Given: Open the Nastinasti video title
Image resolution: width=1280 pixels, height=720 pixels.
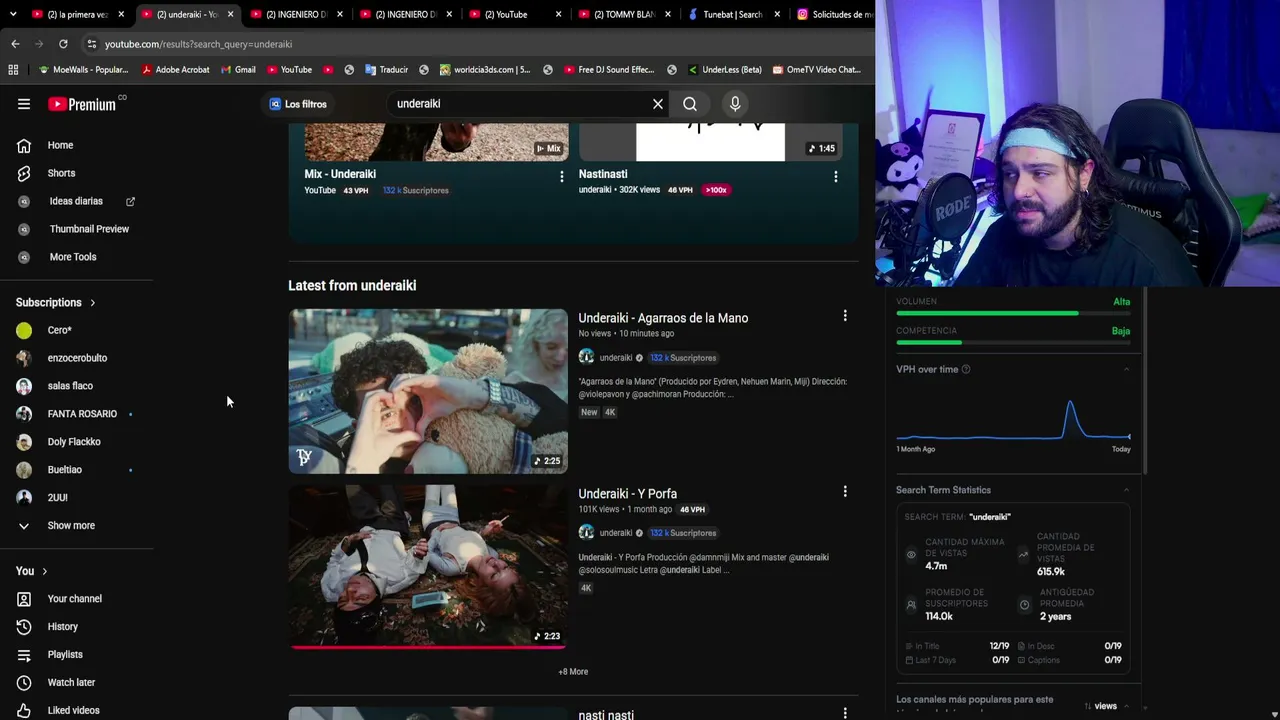Looking at the screenshot, I should tap(603, 174).
